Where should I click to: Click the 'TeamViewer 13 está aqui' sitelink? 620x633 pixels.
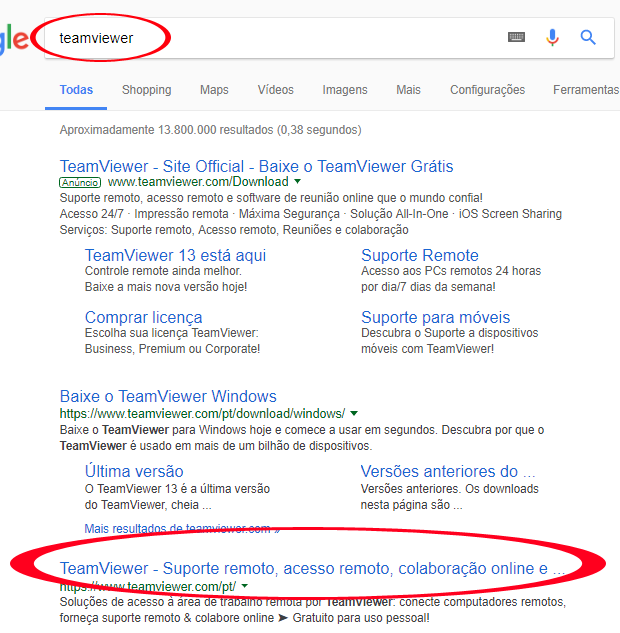(175, 255)
